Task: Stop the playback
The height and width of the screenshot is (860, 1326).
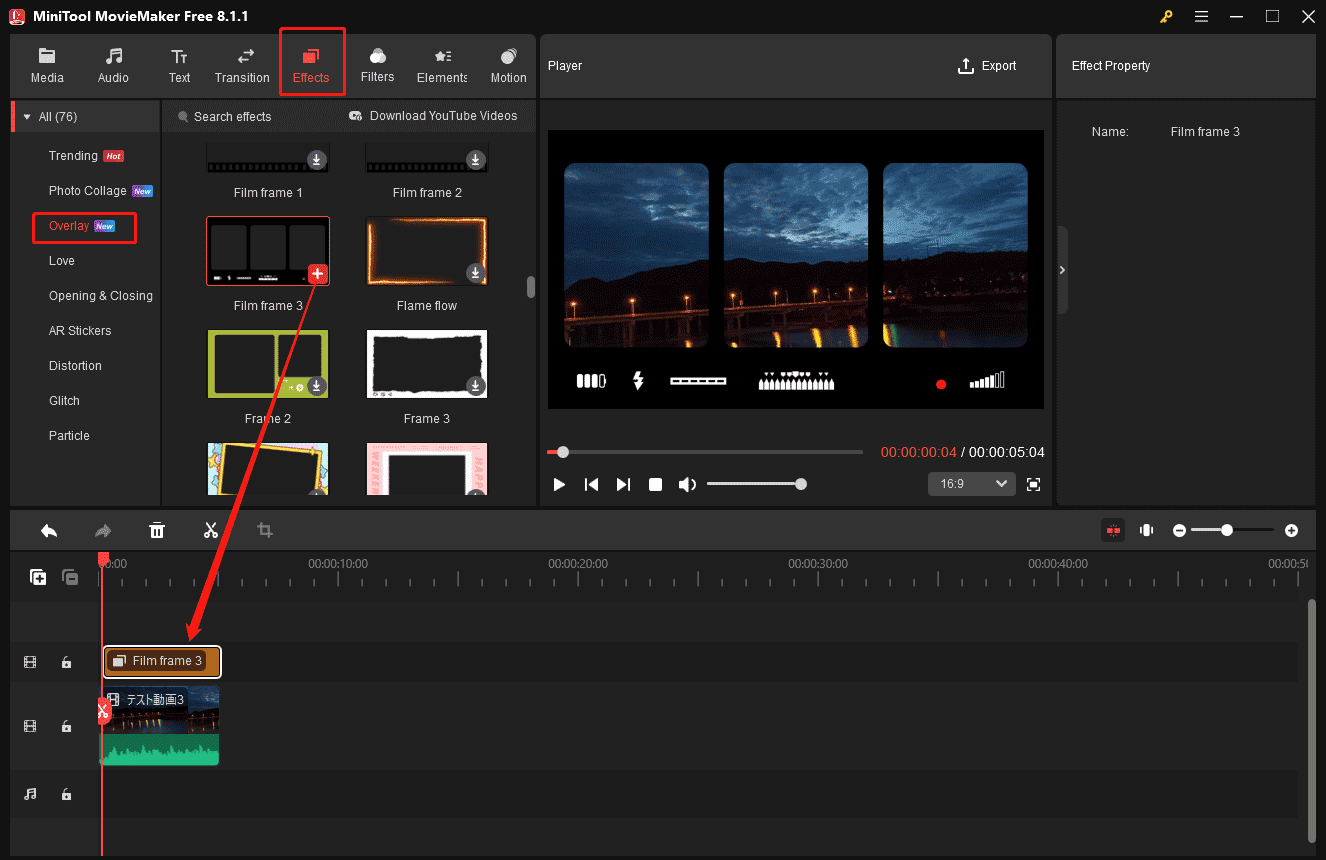Action: (x=655, y=484)
